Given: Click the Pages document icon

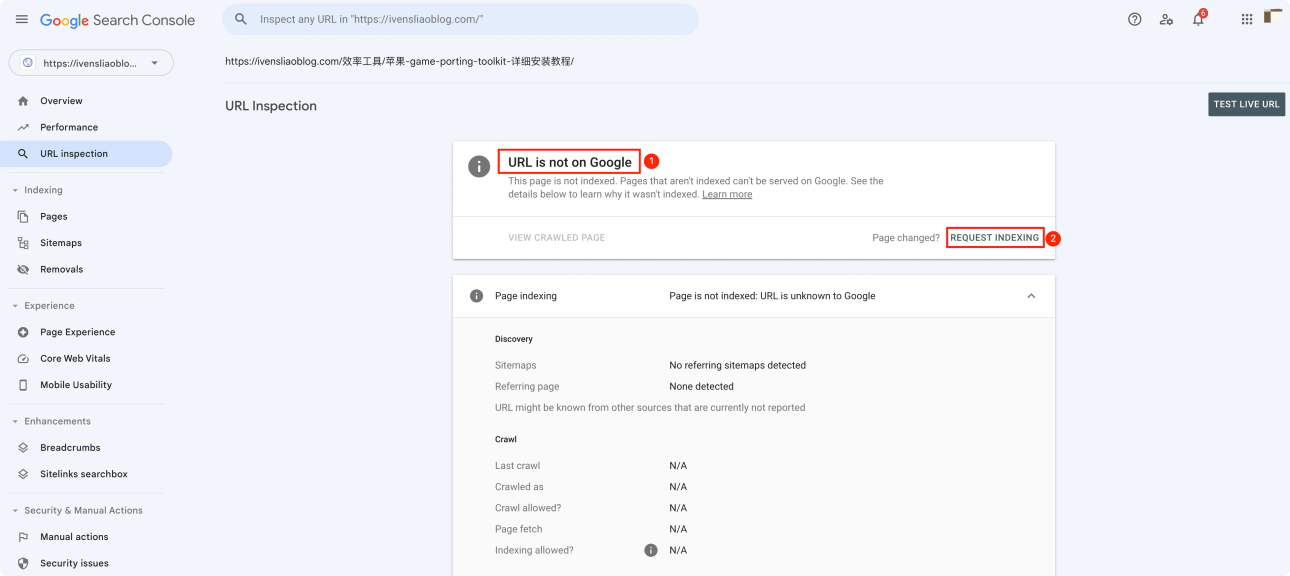Looking at the screenshot, I should (x=23, y=216).
